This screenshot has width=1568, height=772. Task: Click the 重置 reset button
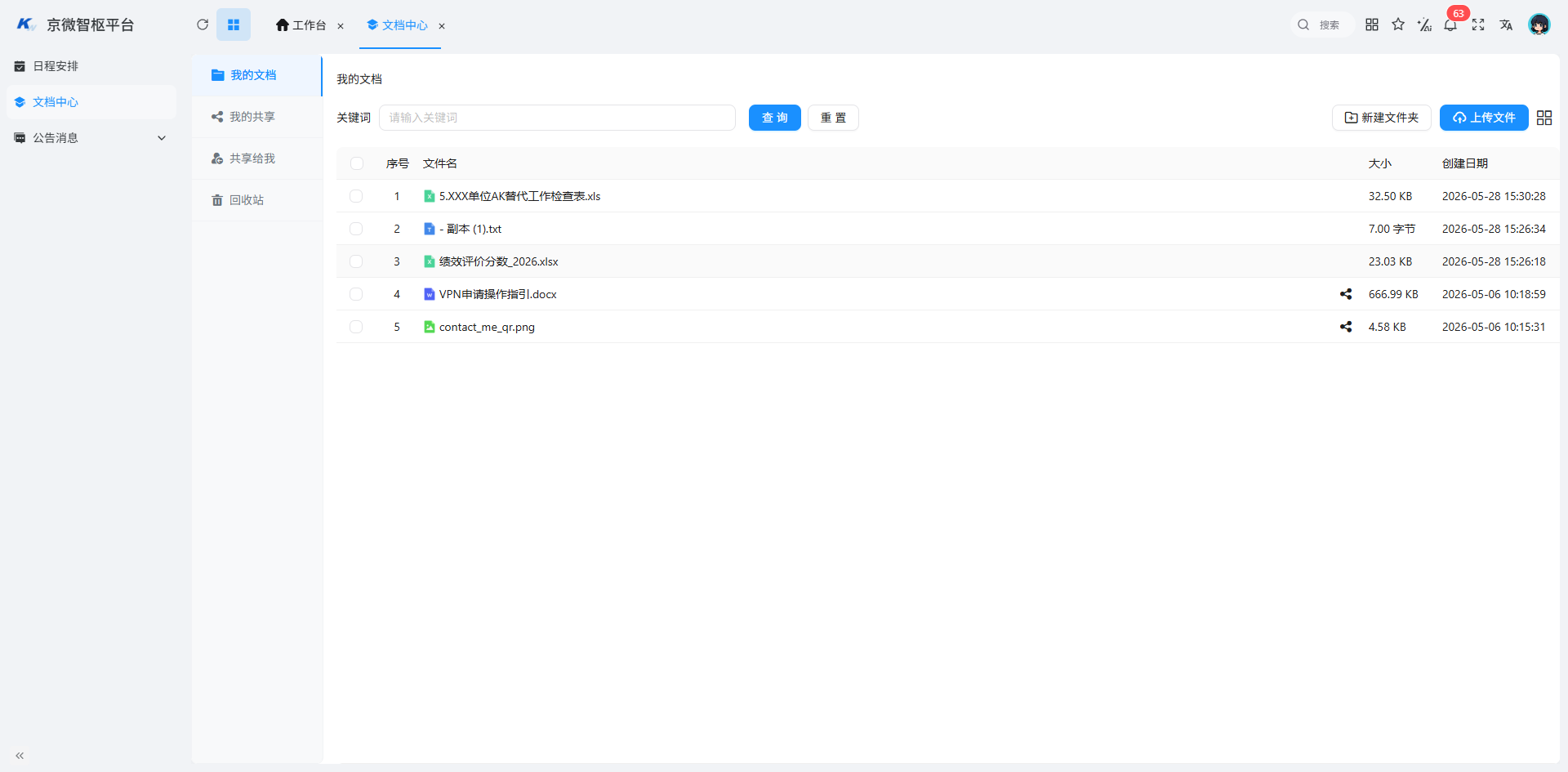click(x=833, y=118)
